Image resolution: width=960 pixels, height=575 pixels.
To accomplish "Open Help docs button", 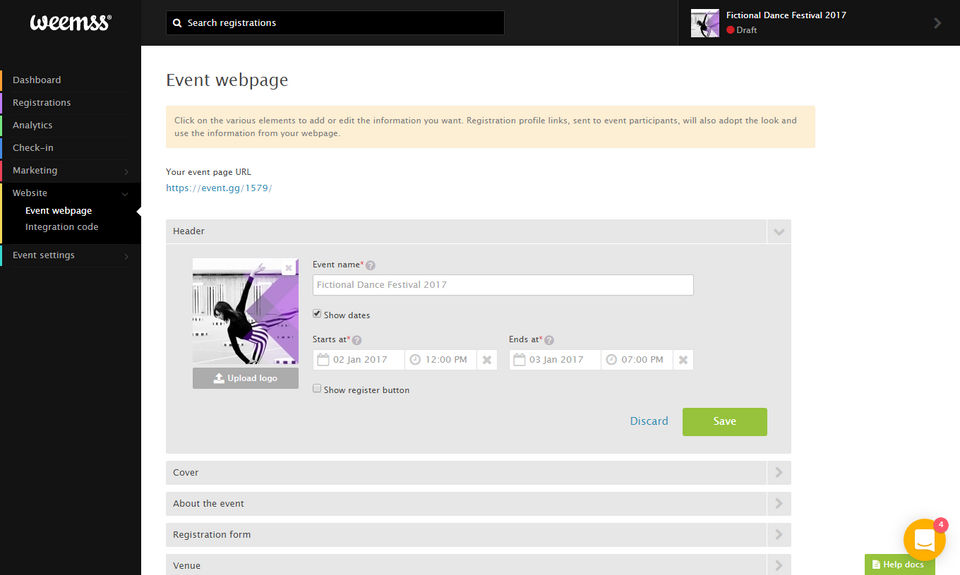I will click(x=899, y=565).
